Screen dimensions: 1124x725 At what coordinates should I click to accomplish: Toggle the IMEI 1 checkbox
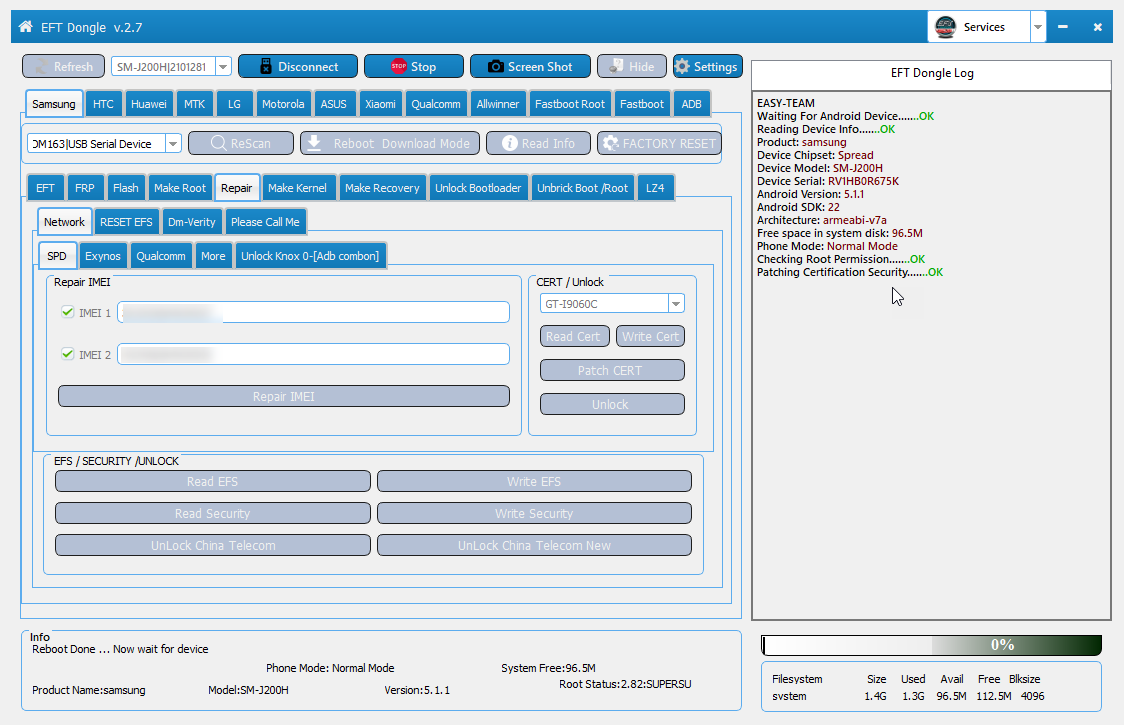click(x=67, y=312)
